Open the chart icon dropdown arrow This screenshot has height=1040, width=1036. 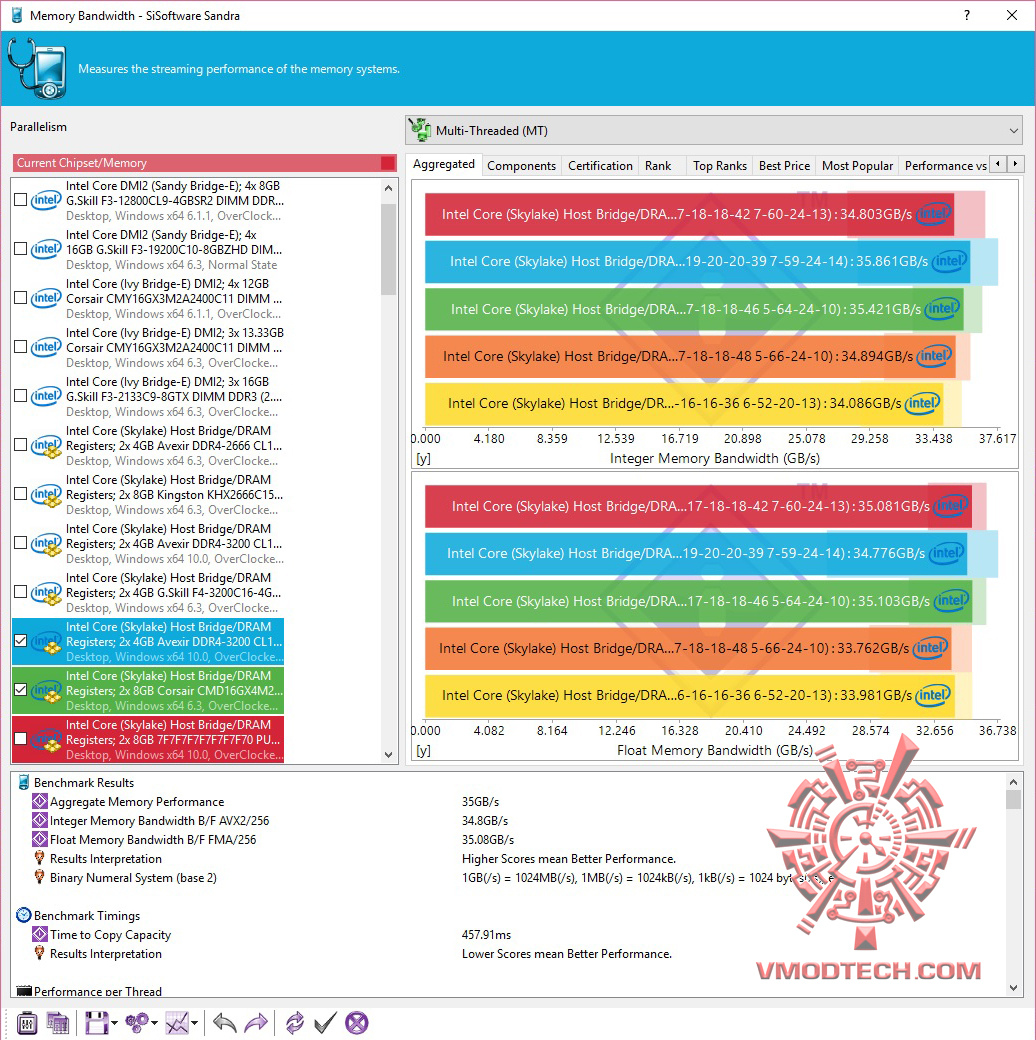click(194, 1023)
